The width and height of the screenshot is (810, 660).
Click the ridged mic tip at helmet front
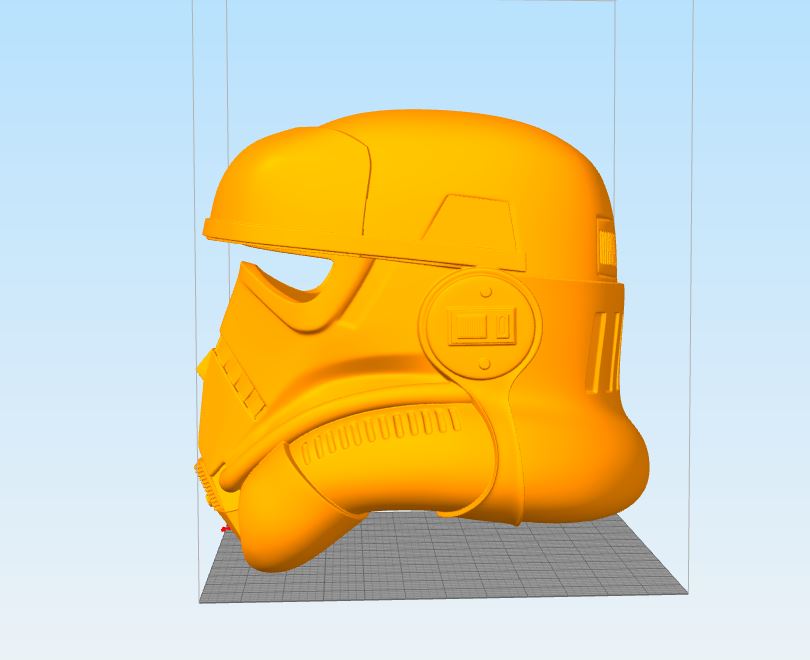click(209, 479)
